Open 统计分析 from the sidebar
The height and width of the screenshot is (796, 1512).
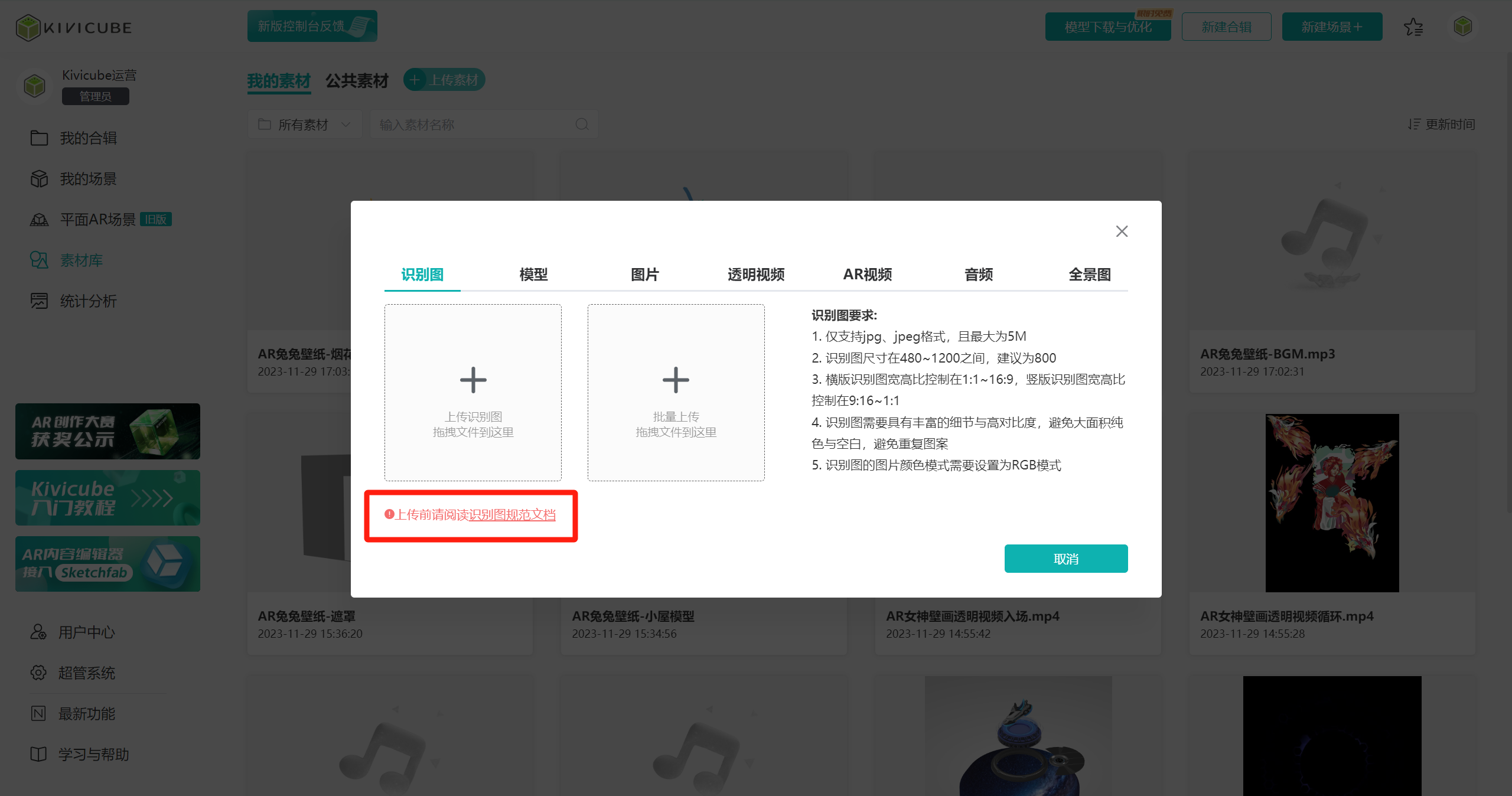88,301
